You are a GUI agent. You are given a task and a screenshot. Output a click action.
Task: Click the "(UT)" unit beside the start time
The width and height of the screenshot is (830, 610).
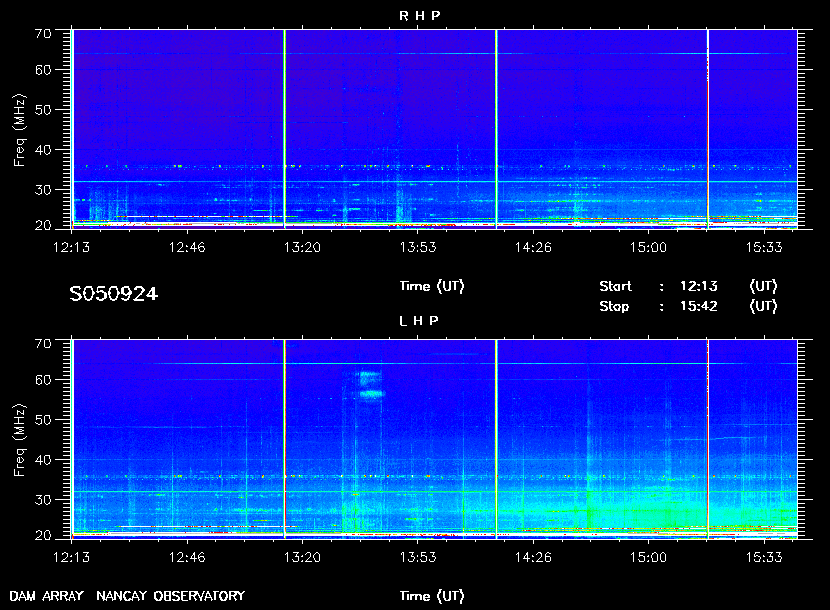click(763, 286)
